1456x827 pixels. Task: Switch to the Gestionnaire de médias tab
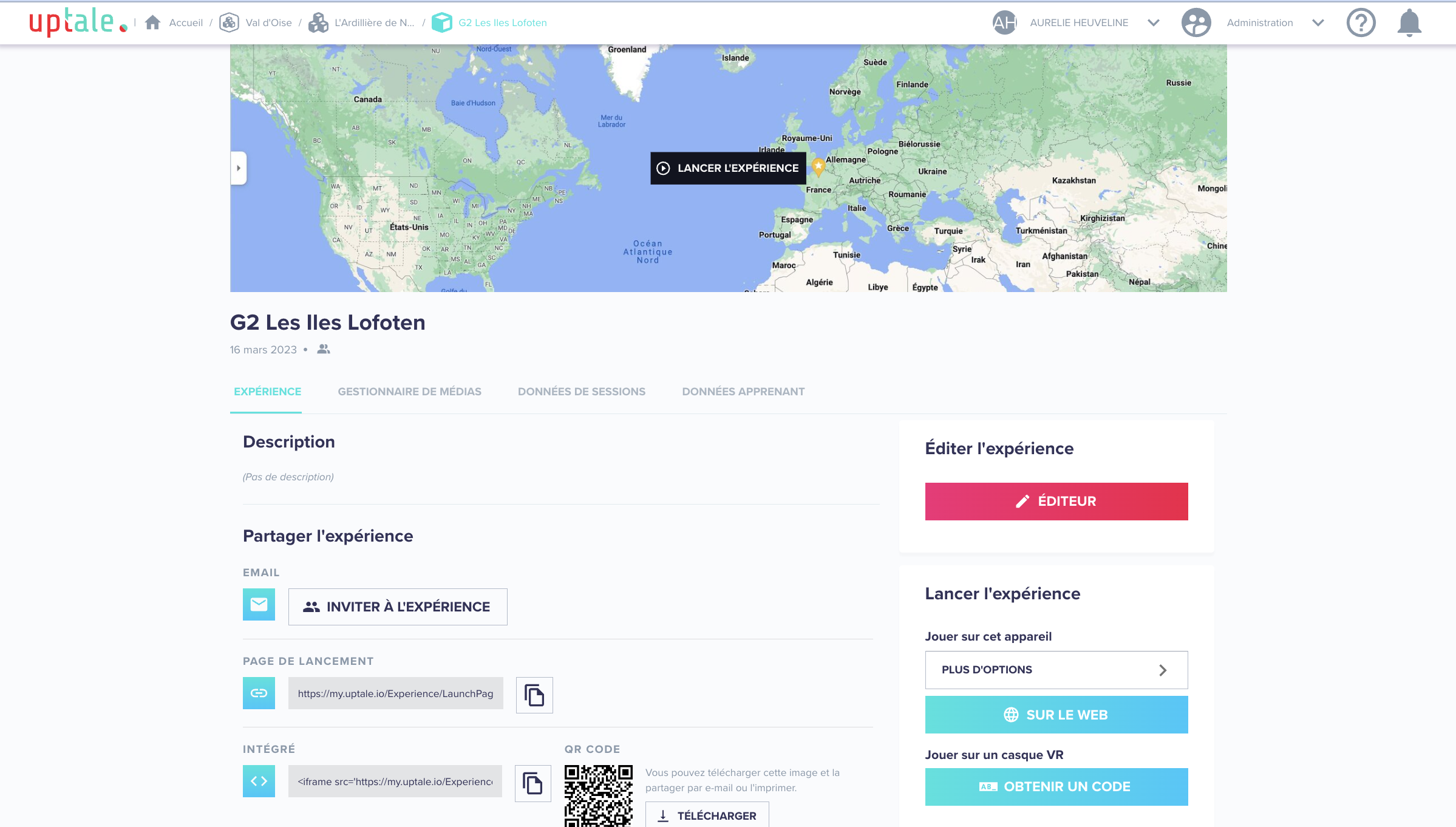click(x=409, y=392)
